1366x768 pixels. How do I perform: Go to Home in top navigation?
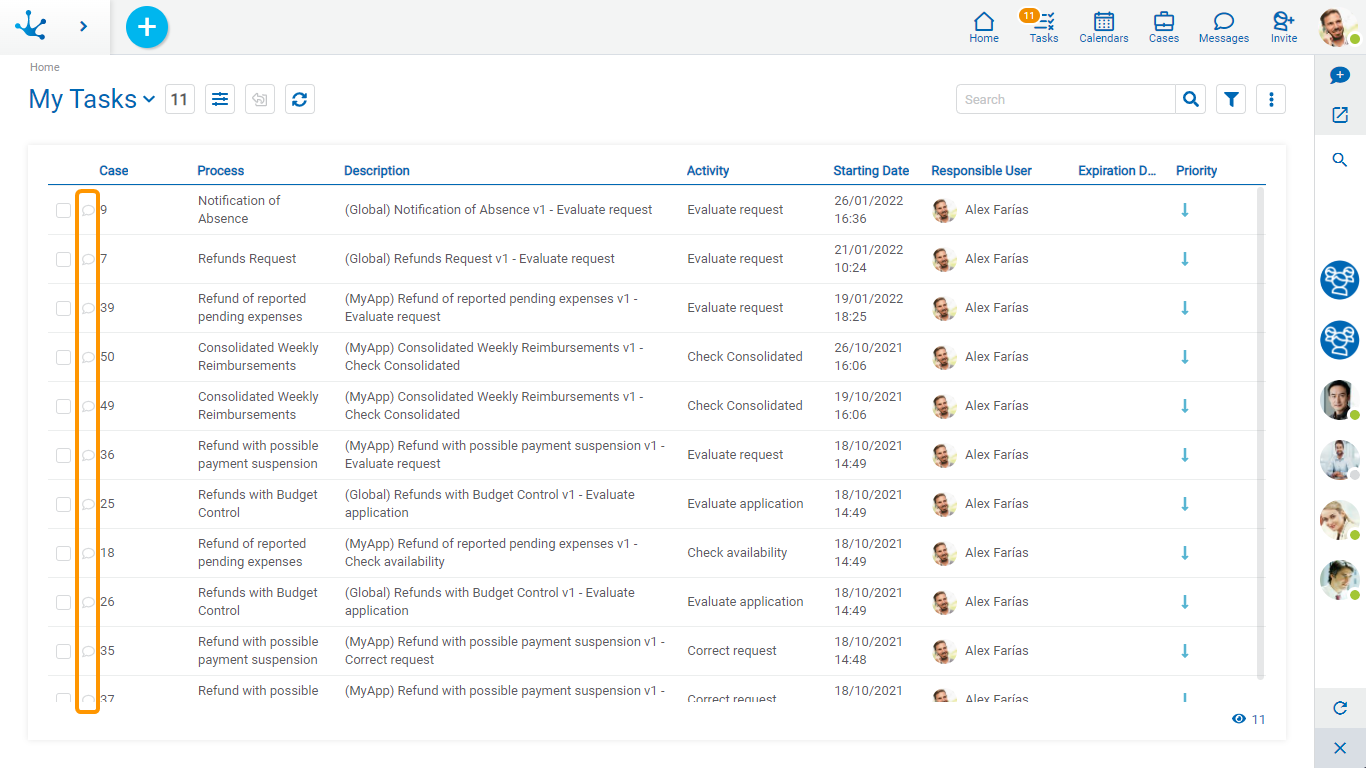click(984, 27)
